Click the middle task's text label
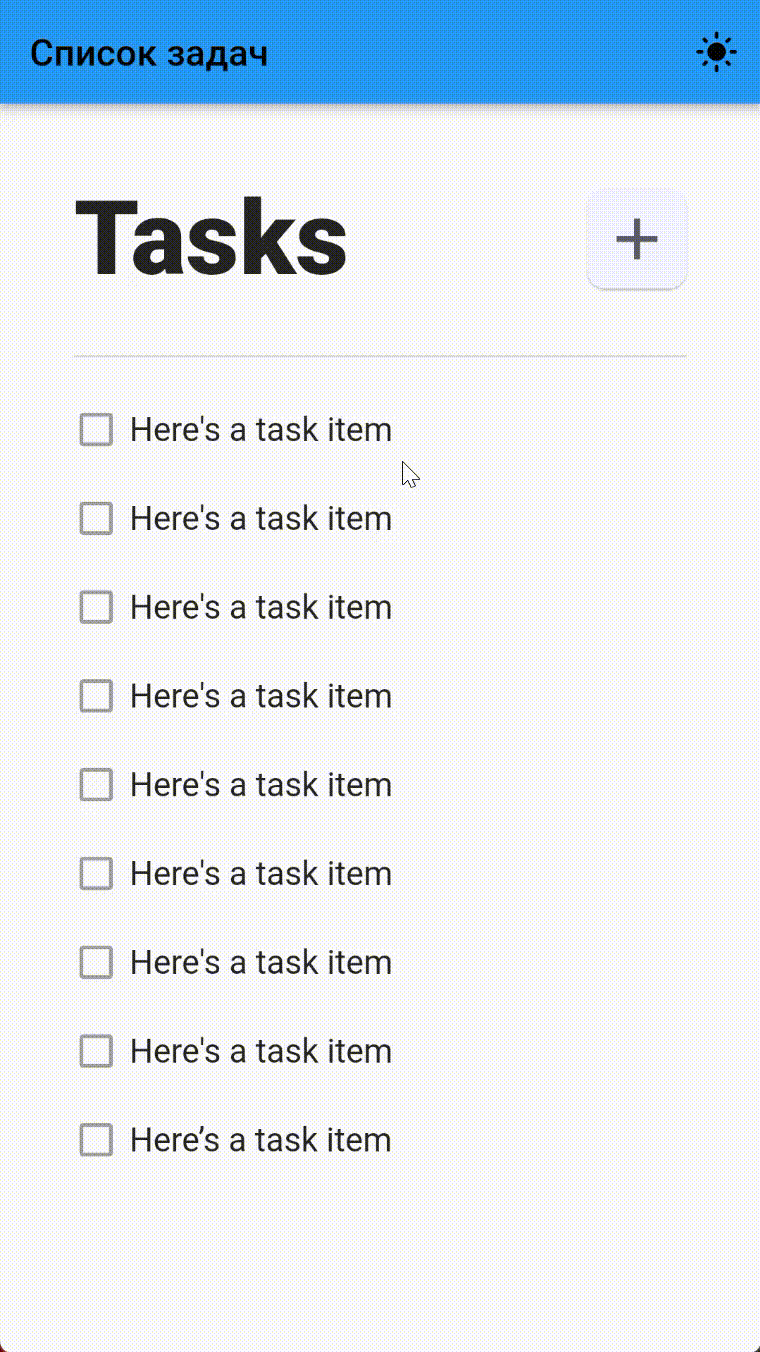 click(x=260, y=784)
